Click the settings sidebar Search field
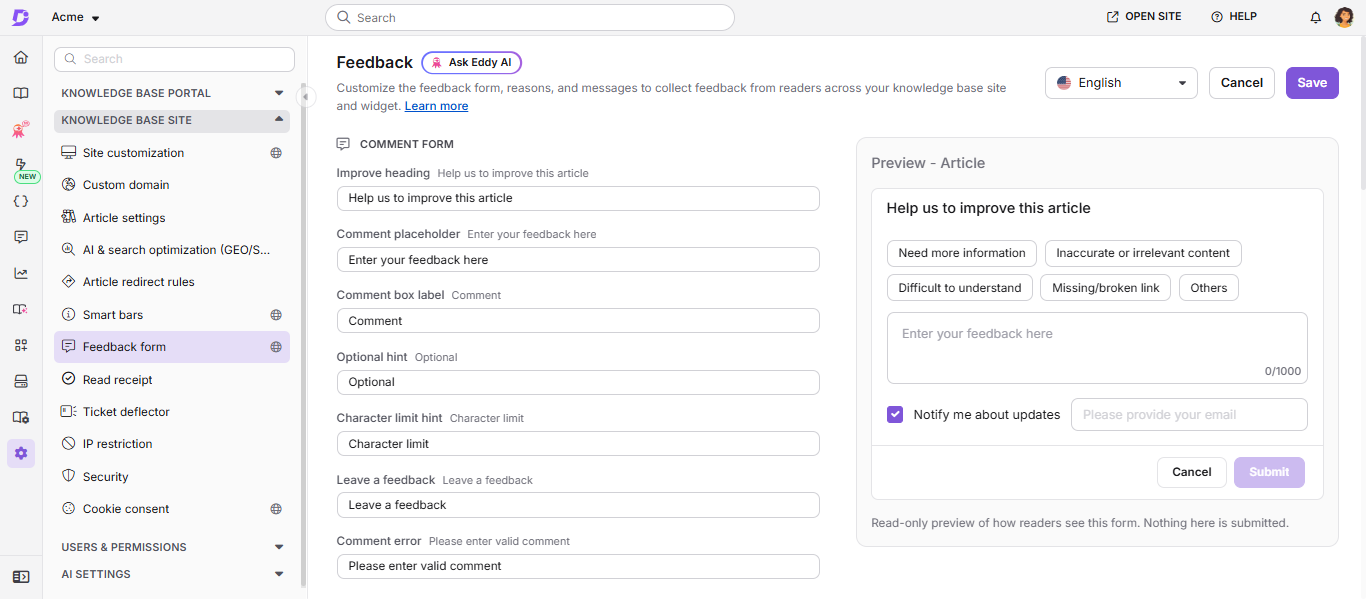The width and height of the screenshot is (1366, 599). tap(174, 59)
